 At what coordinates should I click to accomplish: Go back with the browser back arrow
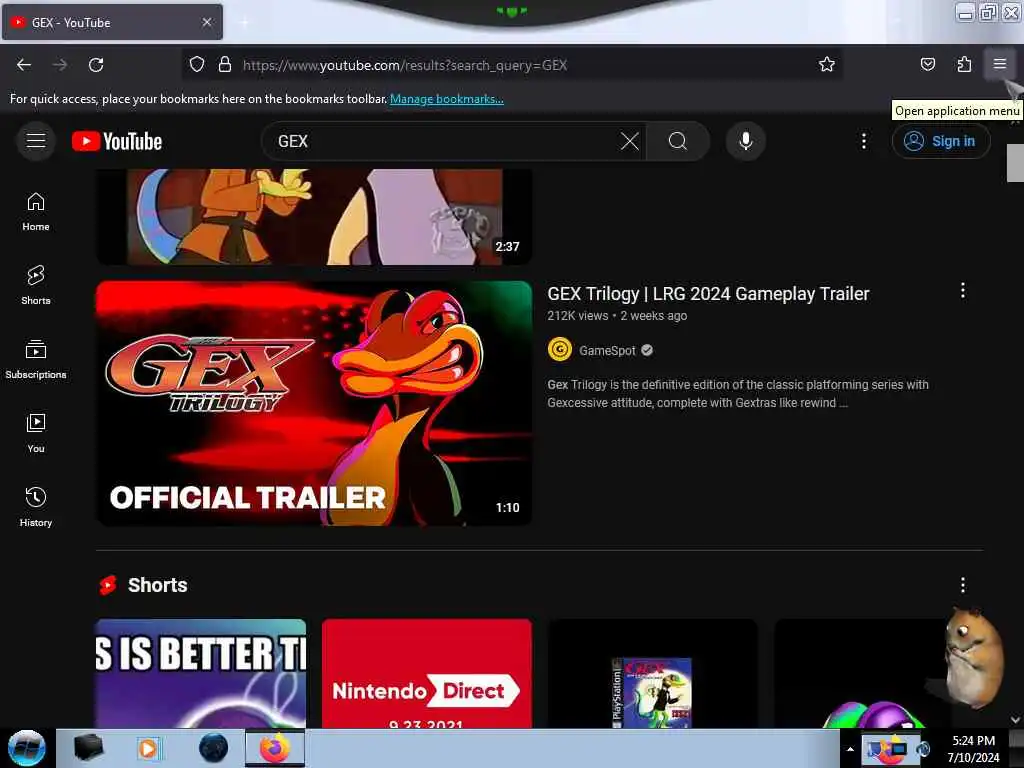click(x=24, y=65)
